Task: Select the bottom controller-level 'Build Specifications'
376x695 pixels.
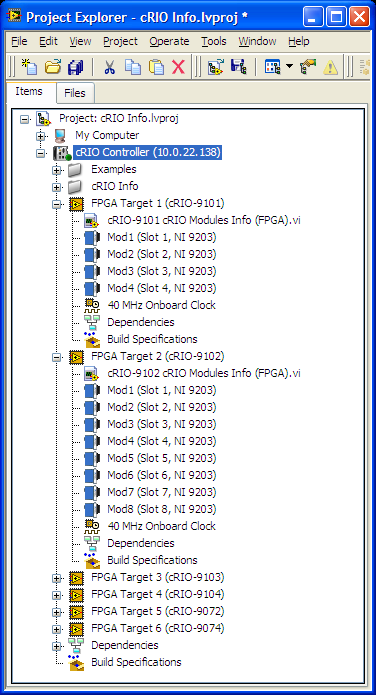Action: (x=136, y=662)
